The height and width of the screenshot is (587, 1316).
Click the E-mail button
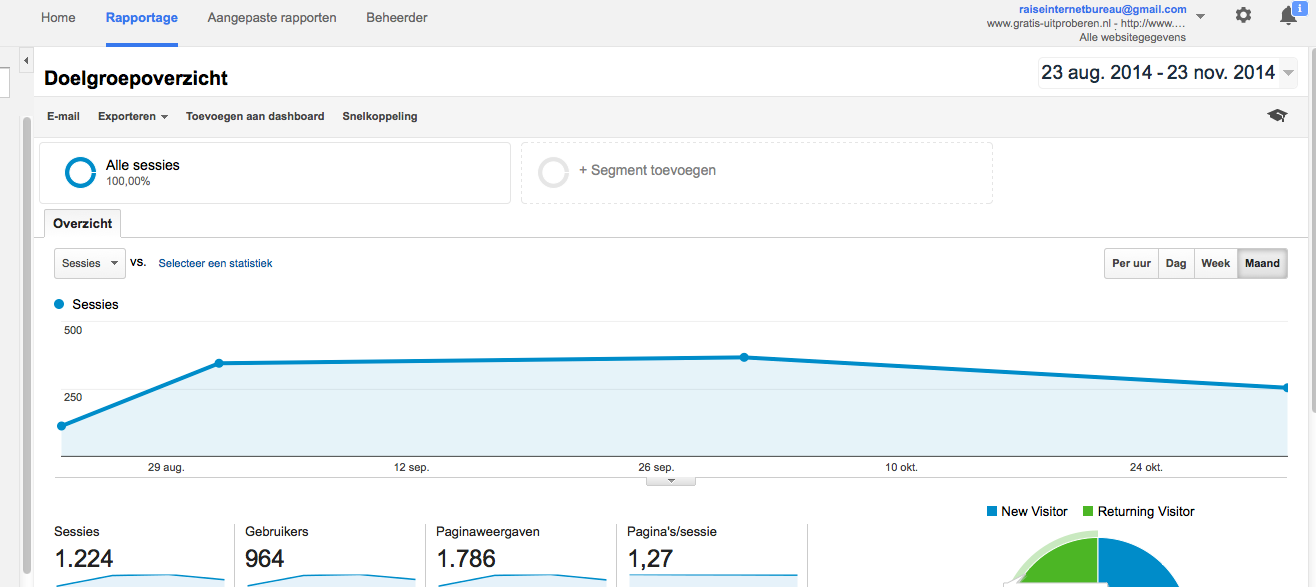pos(63,116)
